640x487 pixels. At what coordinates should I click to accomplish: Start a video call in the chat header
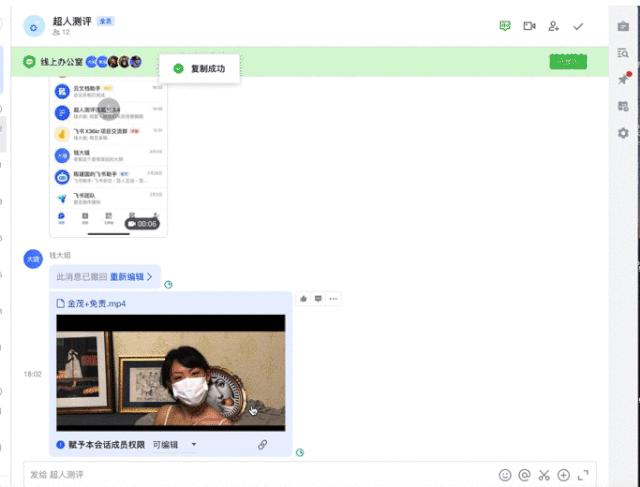529,26
